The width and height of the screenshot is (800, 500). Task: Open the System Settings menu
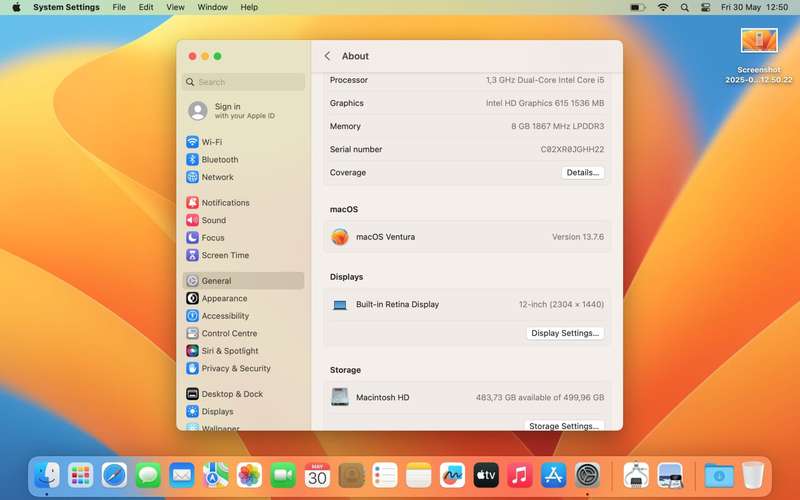[66, 7]
